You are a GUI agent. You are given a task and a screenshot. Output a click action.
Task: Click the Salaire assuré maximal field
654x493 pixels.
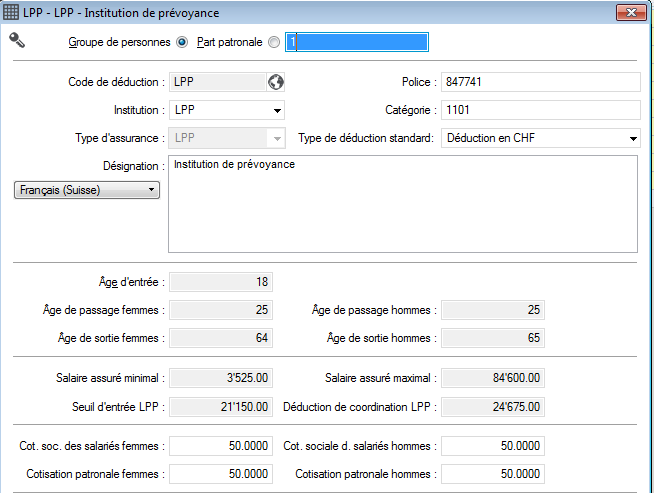pyautogui.click(x=493, y=378)
